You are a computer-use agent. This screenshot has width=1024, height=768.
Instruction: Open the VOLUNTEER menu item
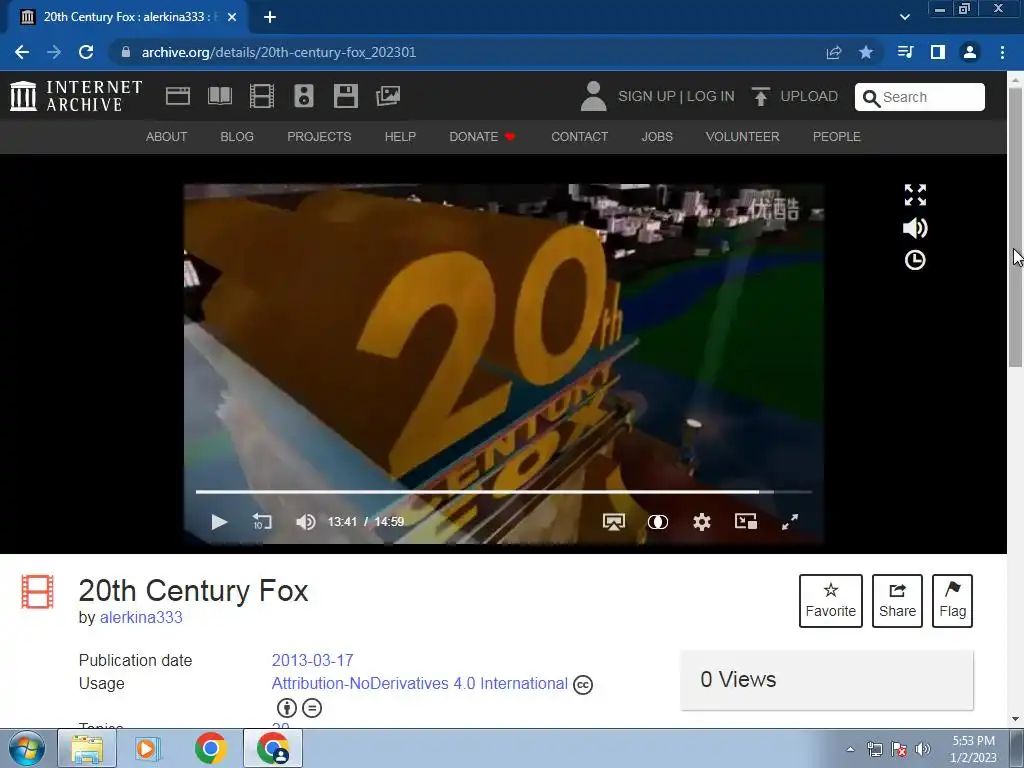pos(743,136)
